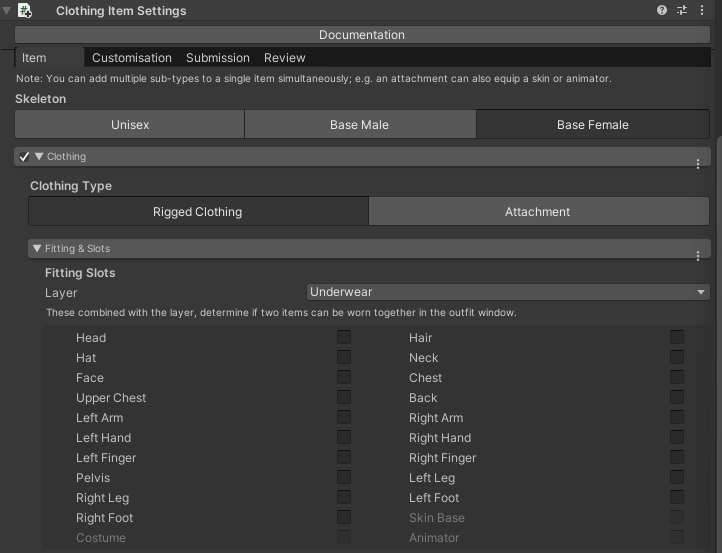Disable the Clothing section checkbox
722x553 pixels.
[24, 157]
